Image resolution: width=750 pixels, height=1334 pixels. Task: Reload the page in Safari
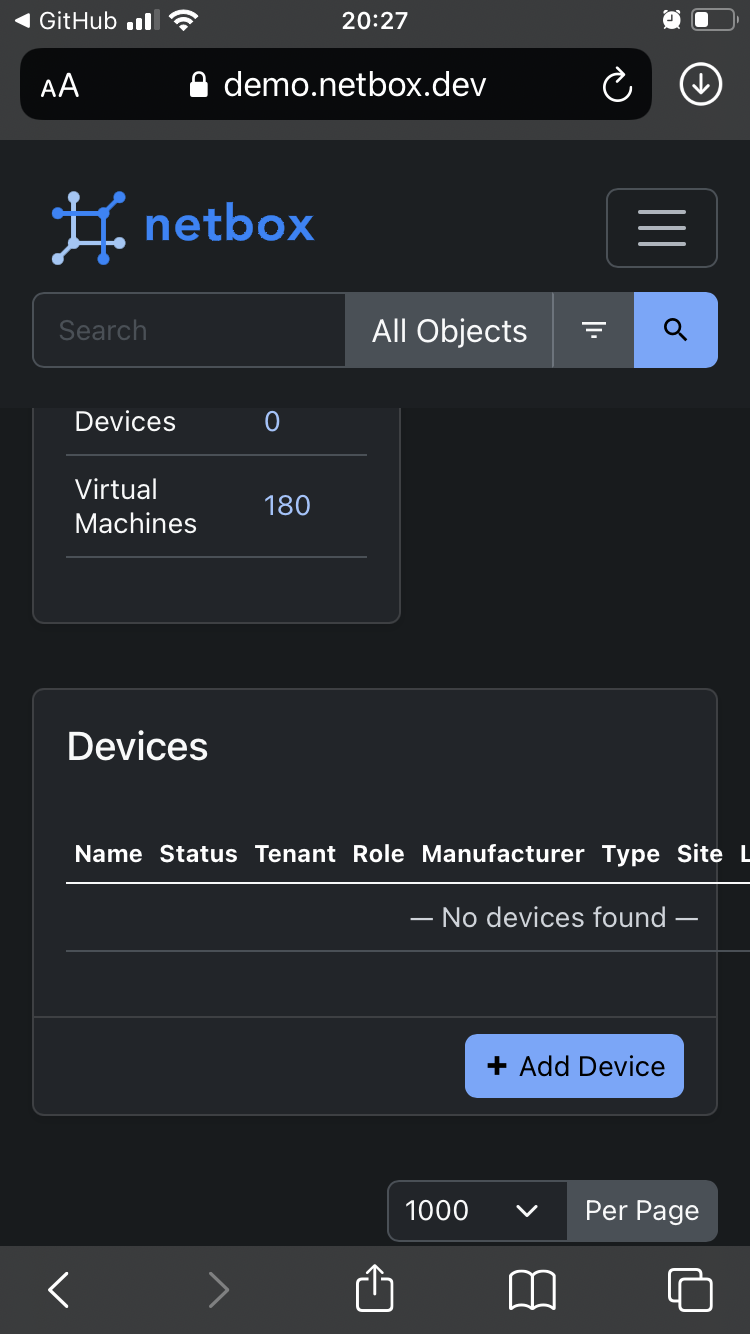point(616,84)
